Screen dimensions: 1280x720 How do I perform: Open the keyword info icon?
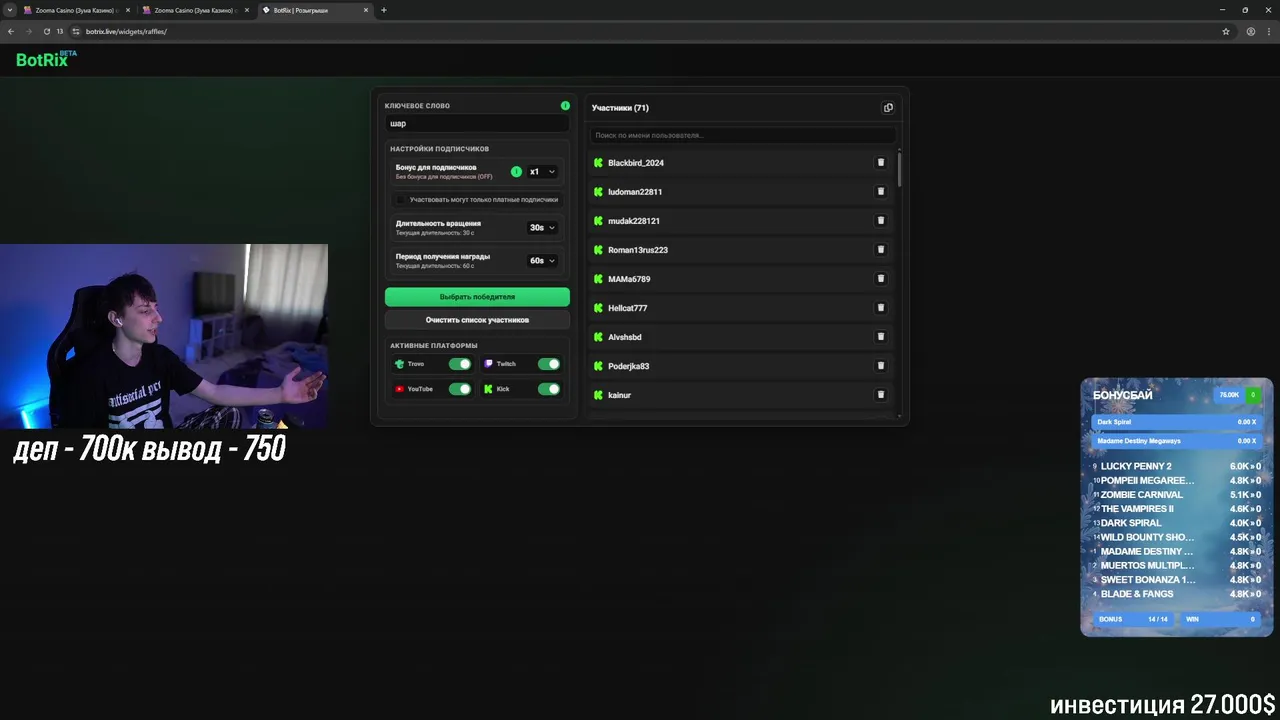[x=565, y=105]
